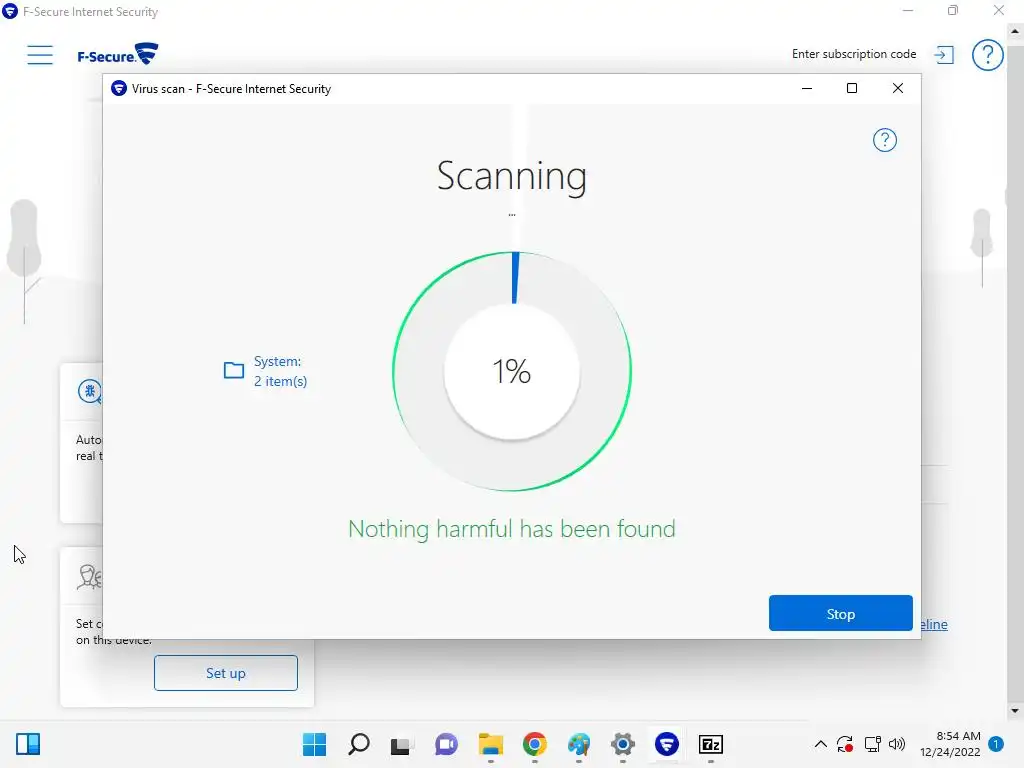Open the Windows Start menu

click(x=315, y=744)
